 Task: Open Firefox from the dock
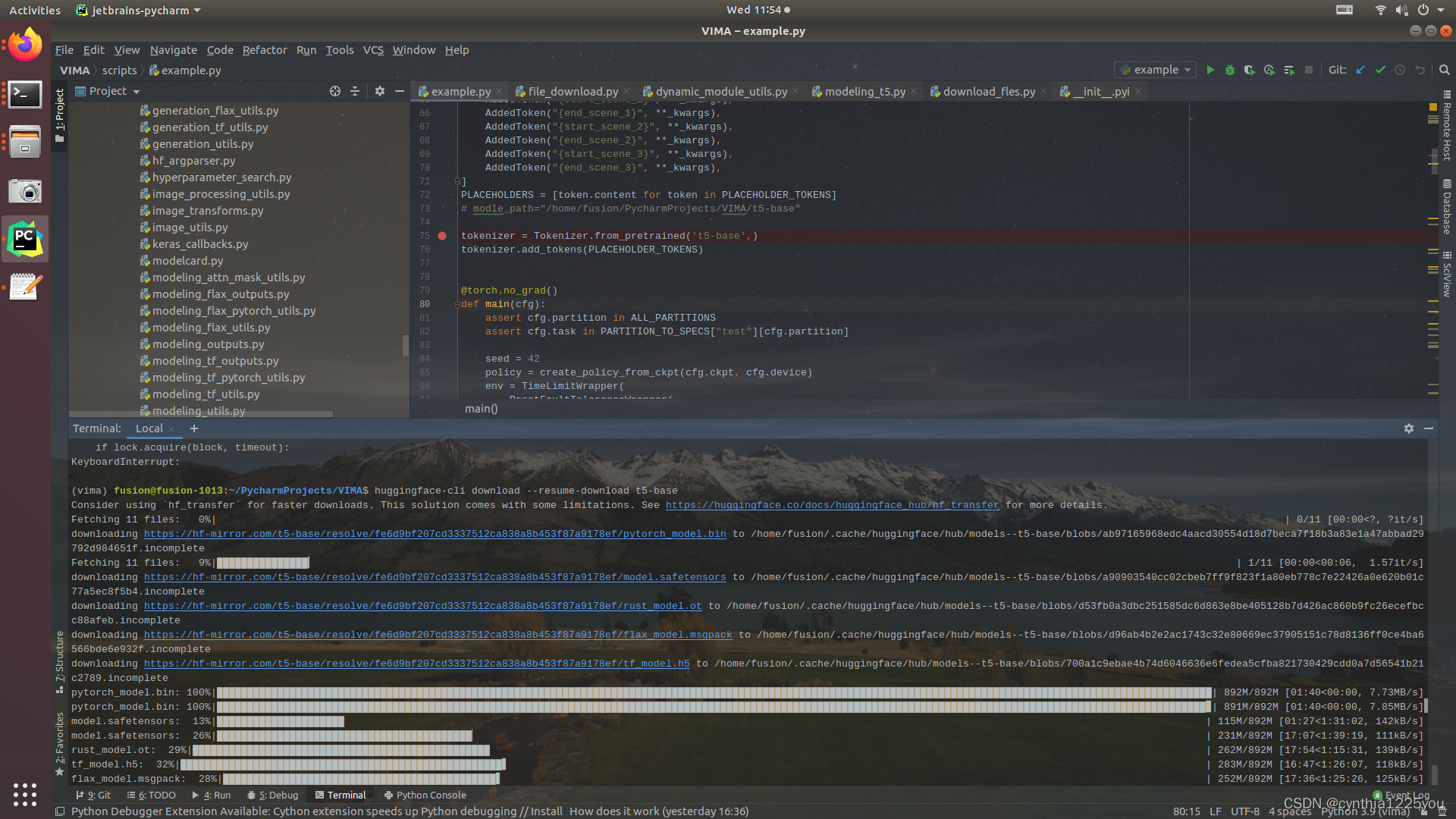25,45
